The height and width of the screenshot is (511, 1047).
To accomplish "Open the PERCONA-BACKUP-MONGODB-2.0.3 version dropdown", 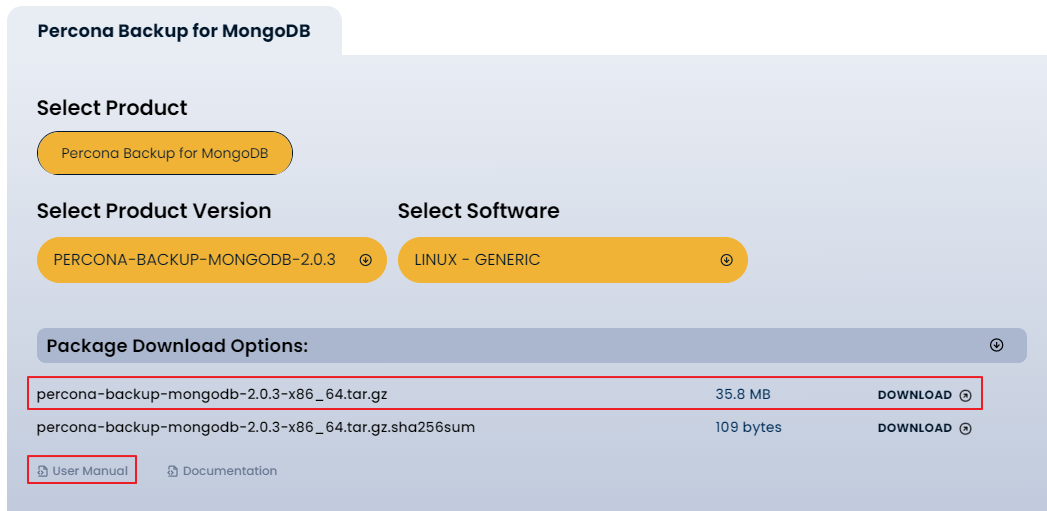I will [212, 260].
